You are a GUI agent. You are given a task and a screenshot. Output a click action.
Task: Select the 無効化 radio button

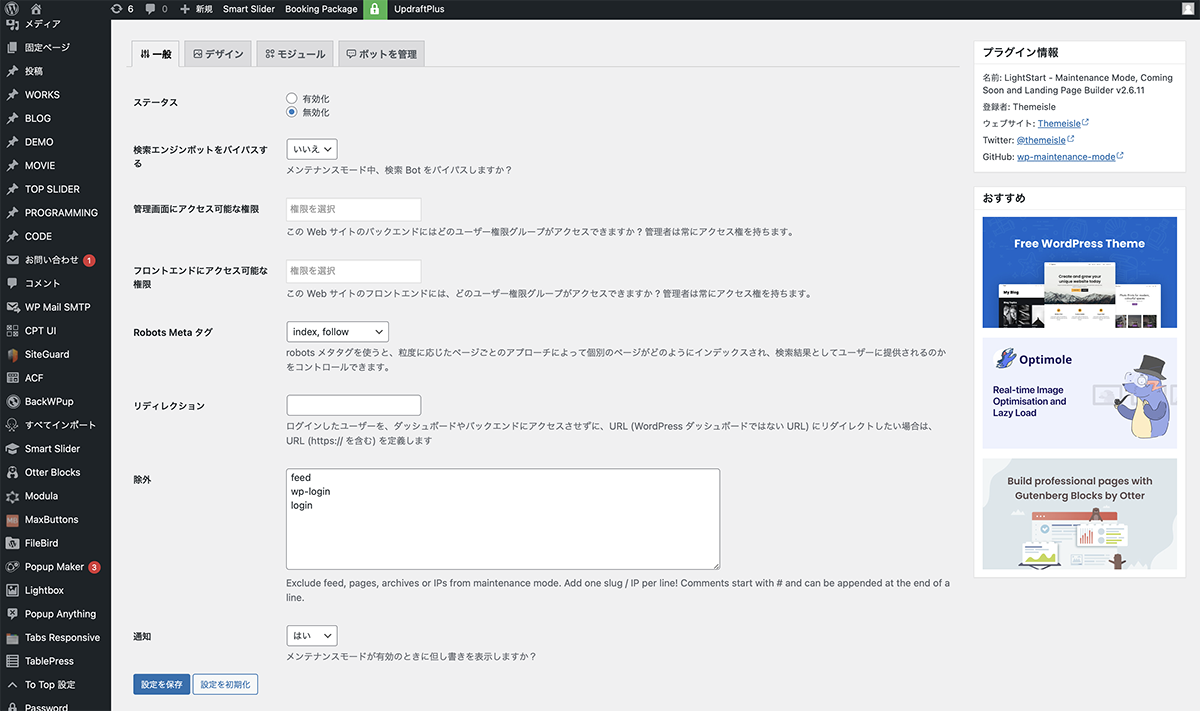click(x=292, y=113)
